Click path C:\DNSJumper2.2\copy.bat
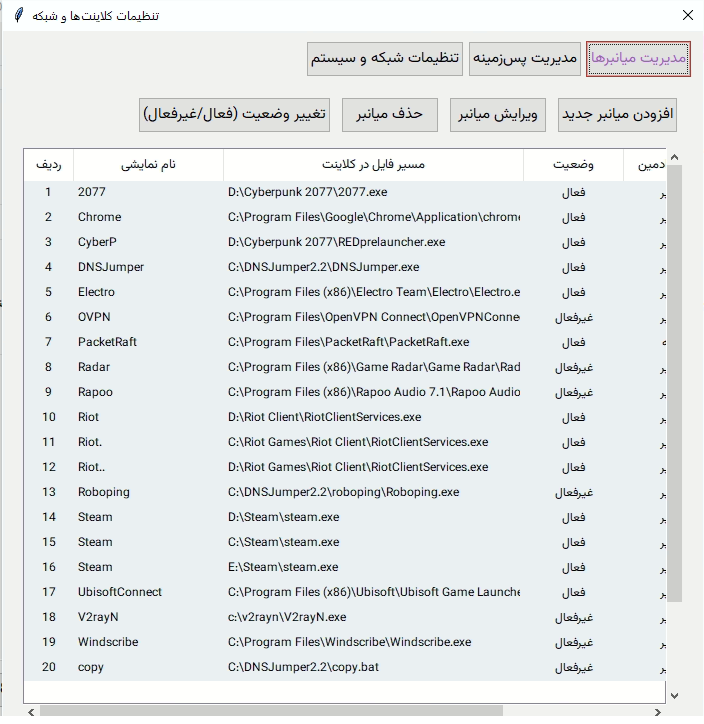The width and height of the screenshot is (704, 724). (x=303, y=667)
